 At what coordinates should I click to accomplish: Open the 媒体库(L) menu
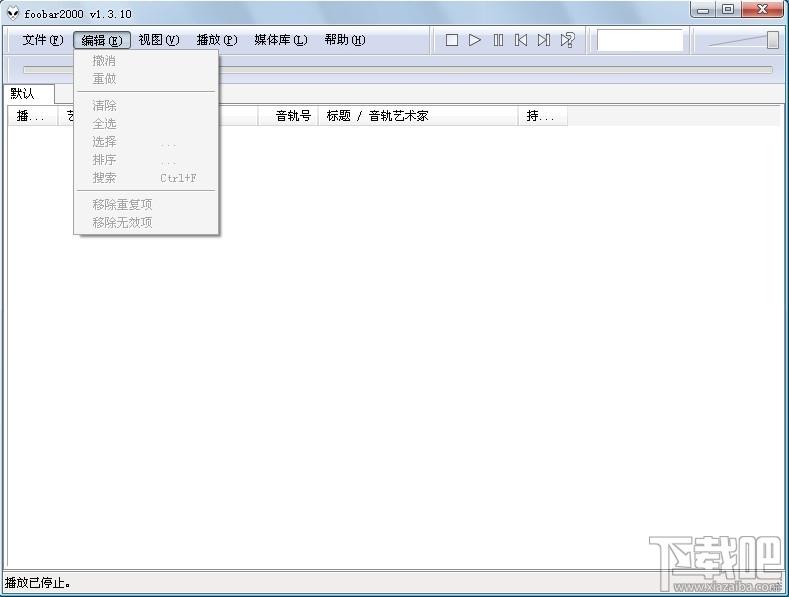coord(281,40)
